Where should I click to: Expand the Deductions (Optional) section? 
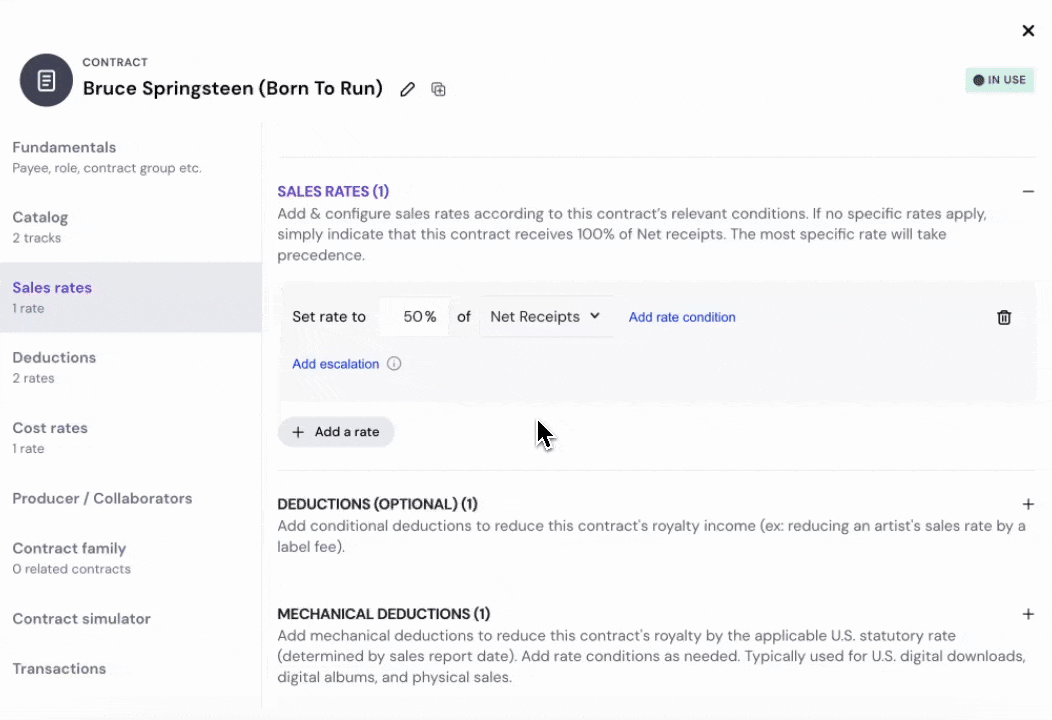[x=1028, y=504]
